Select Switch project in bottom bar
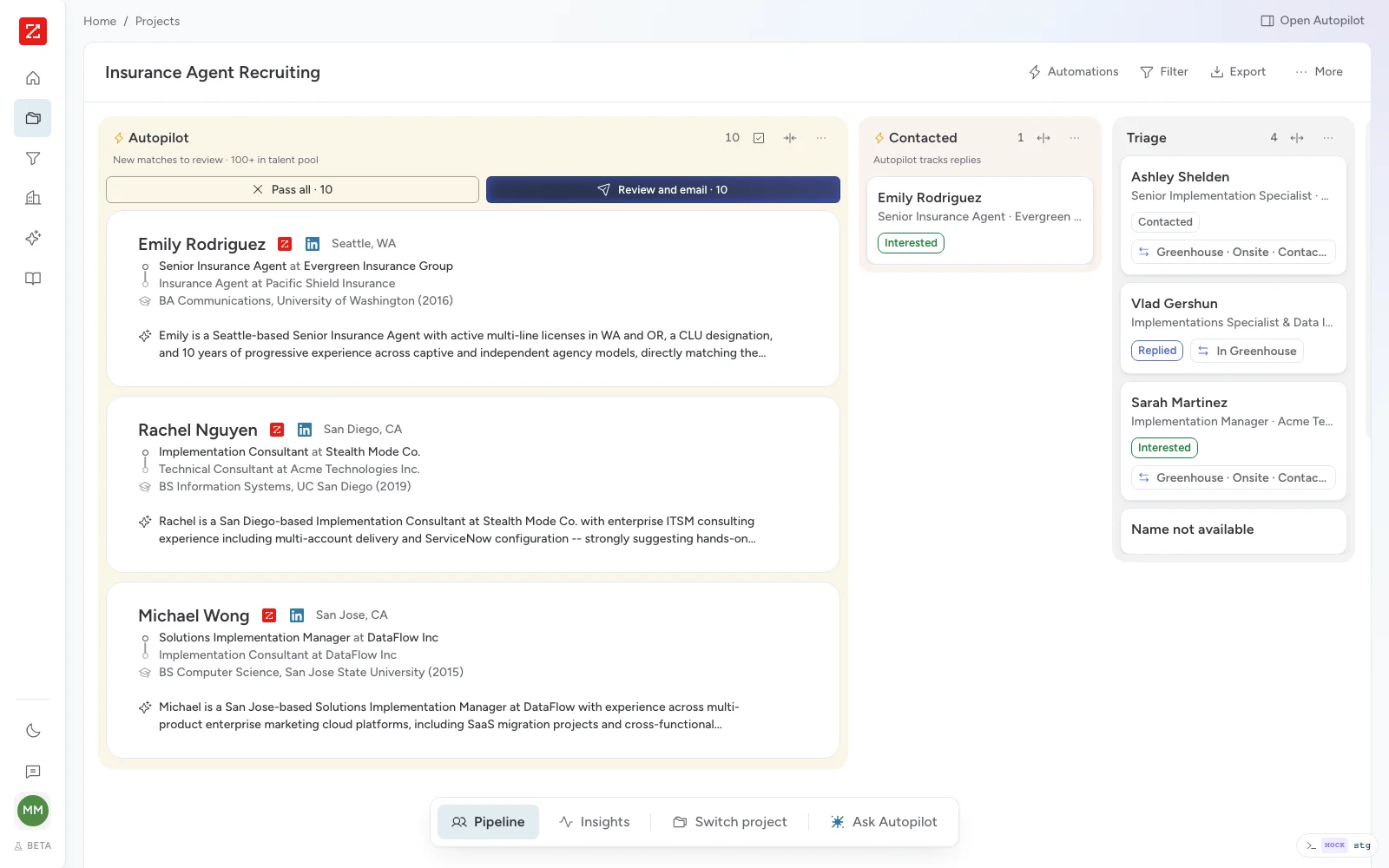Image resolution: width=1389 pixels, height=868 pixels. click(x=730, y=822)
